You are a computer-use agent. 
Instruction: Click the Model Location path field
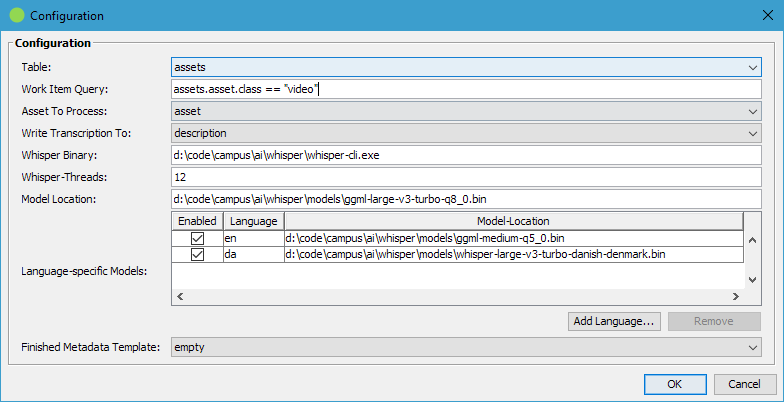[466, 199]
